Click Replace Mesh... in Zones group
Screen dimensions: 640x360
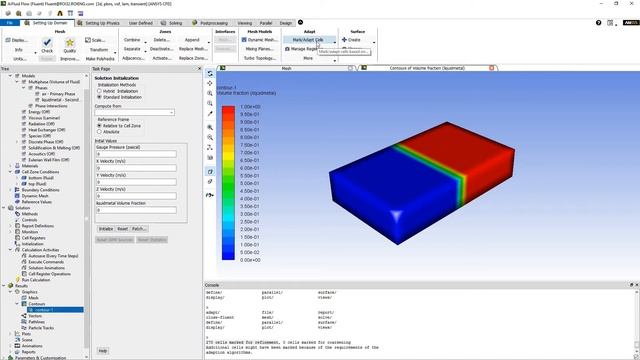[x=193, y=49]
